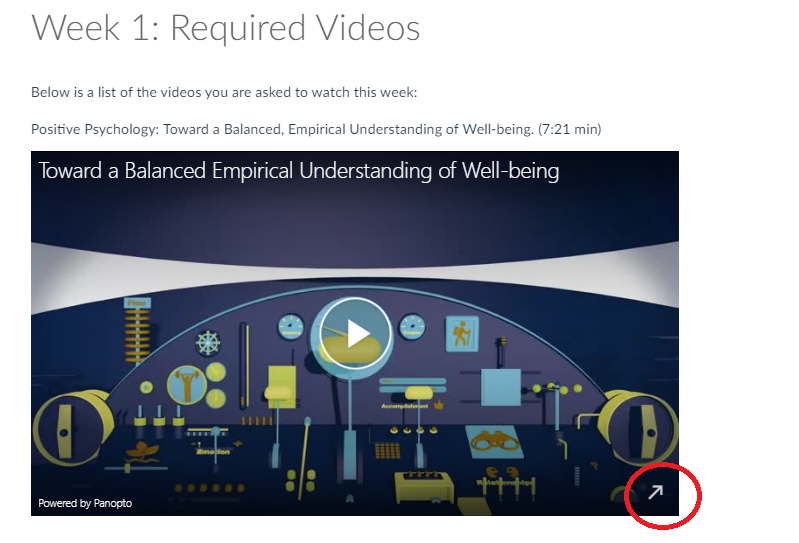
Task: Play the Well-being video
Action: 355,334
